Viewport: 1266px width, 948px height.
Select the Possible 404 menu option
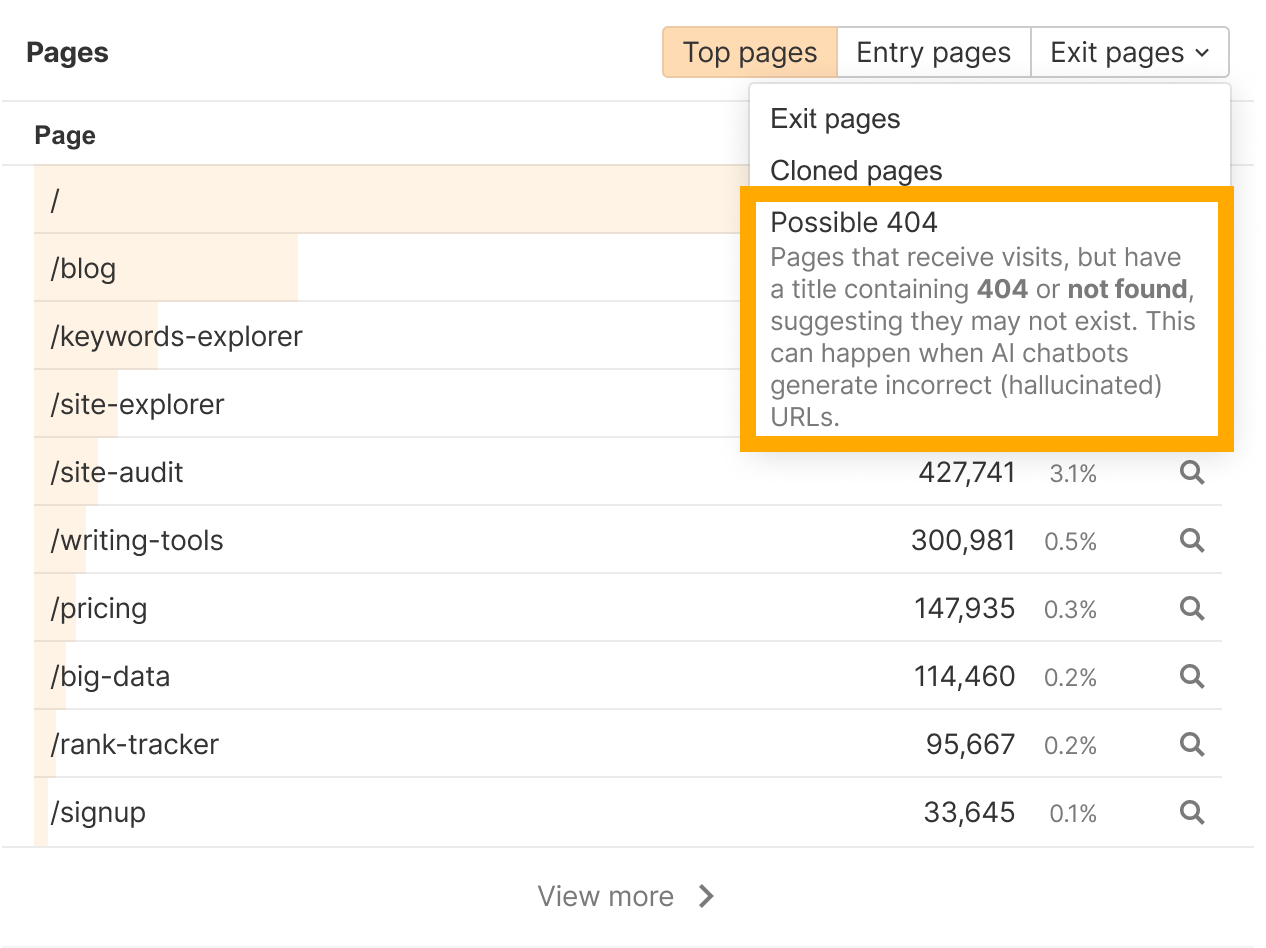pos(854,221)
